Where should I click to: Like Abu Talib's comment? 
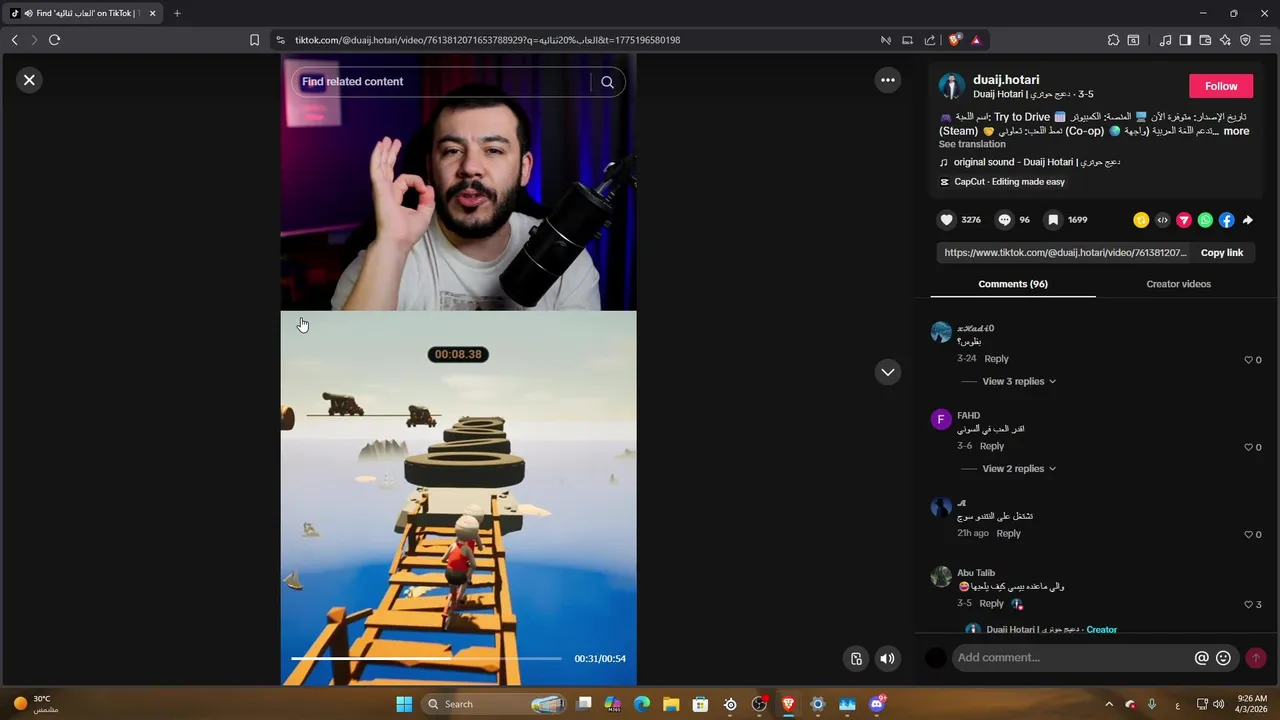pyautogui.click(x=1248, y=605)
